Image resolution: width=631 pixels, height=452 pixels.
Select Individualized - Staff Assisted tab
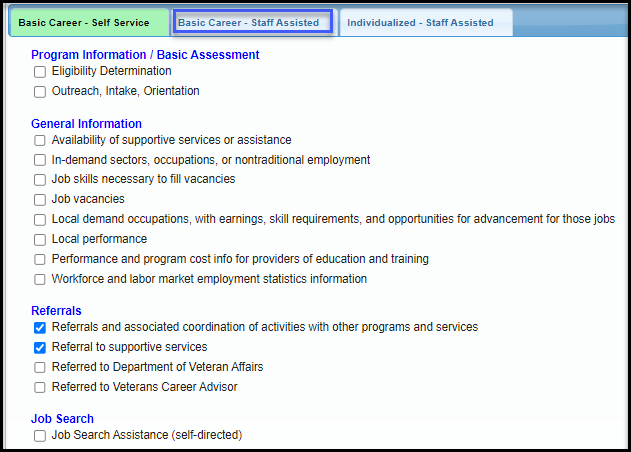[x=421, y=22]
